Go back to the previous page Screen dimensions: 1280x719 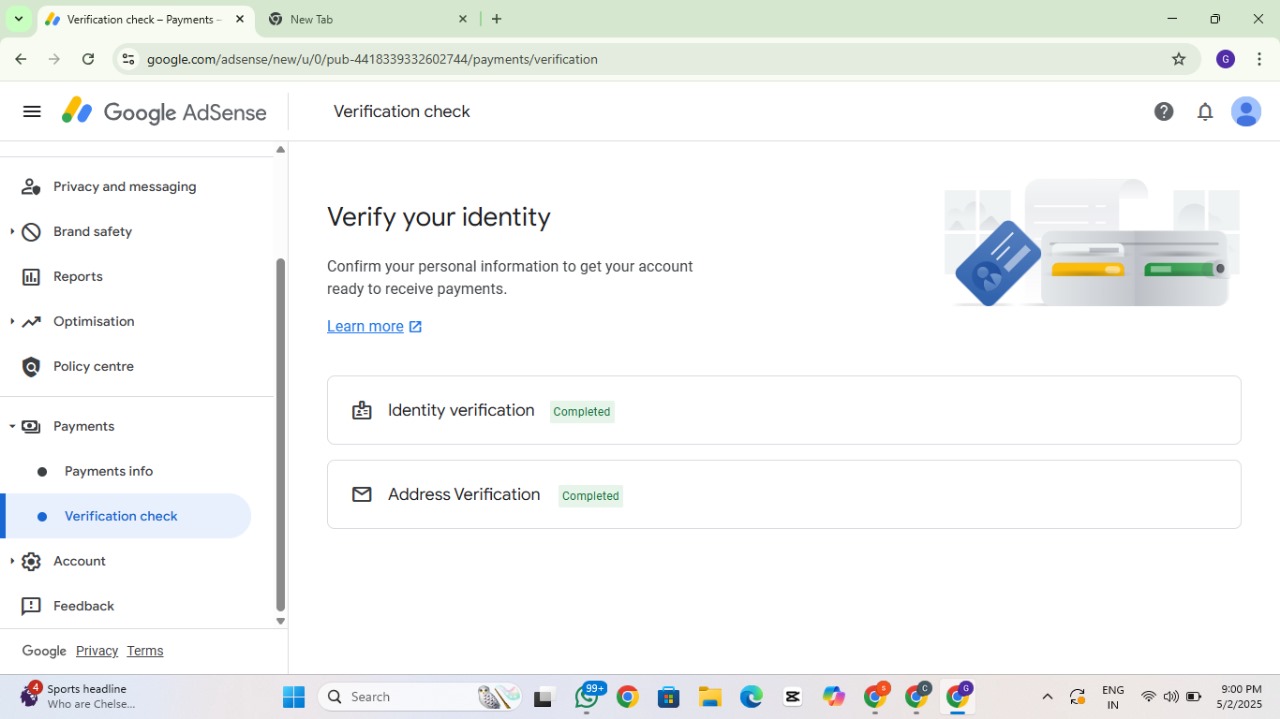(21, 59)
